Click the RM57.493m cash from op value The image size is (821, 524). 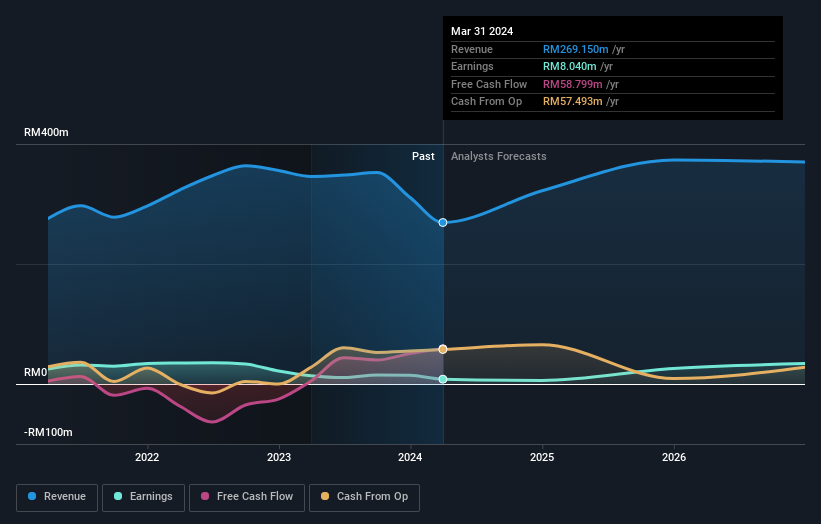[x=573, y=102]
